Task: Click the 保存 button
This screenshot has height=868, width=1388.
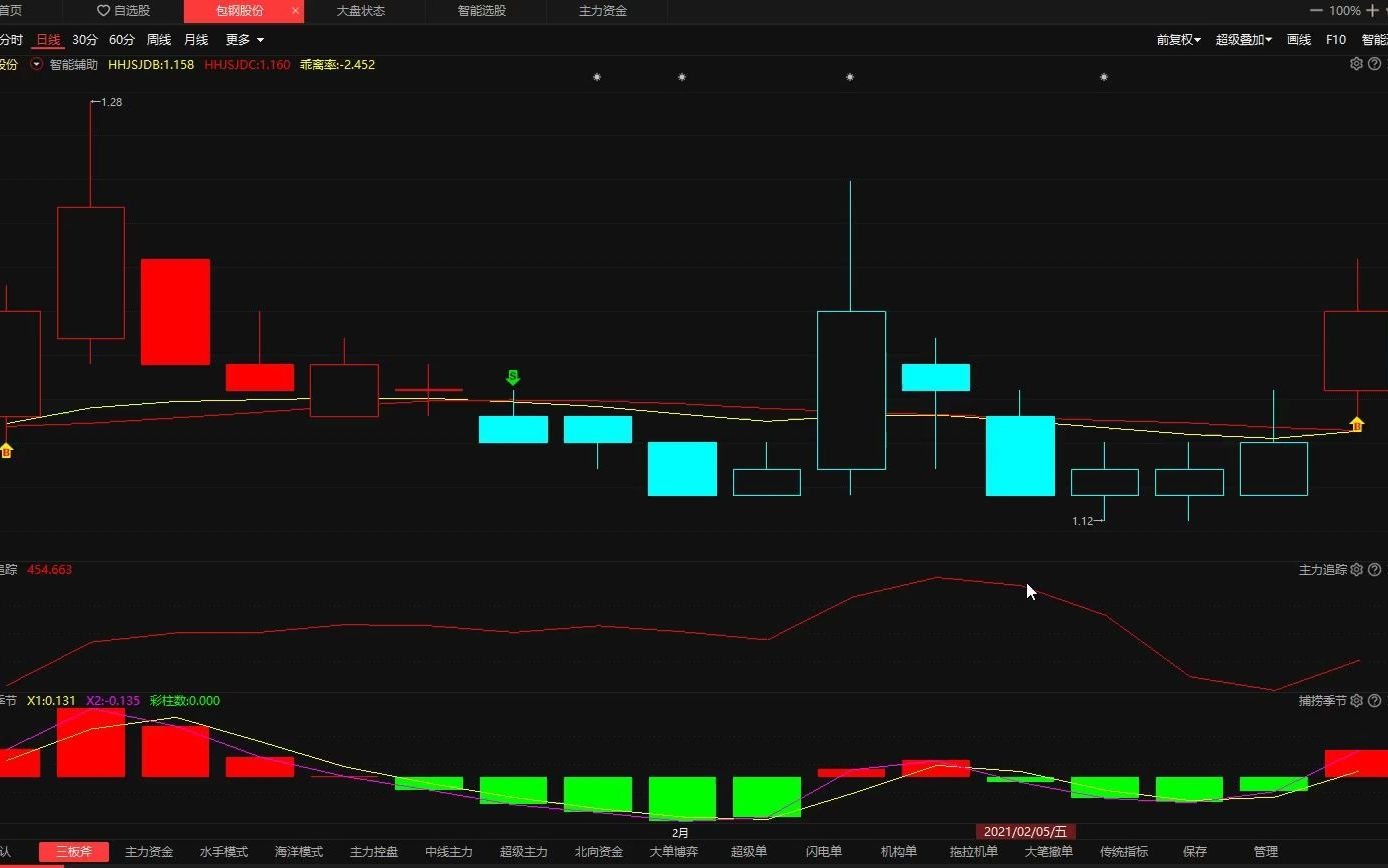Action: pyautogui.click(x=1195, y=852)
